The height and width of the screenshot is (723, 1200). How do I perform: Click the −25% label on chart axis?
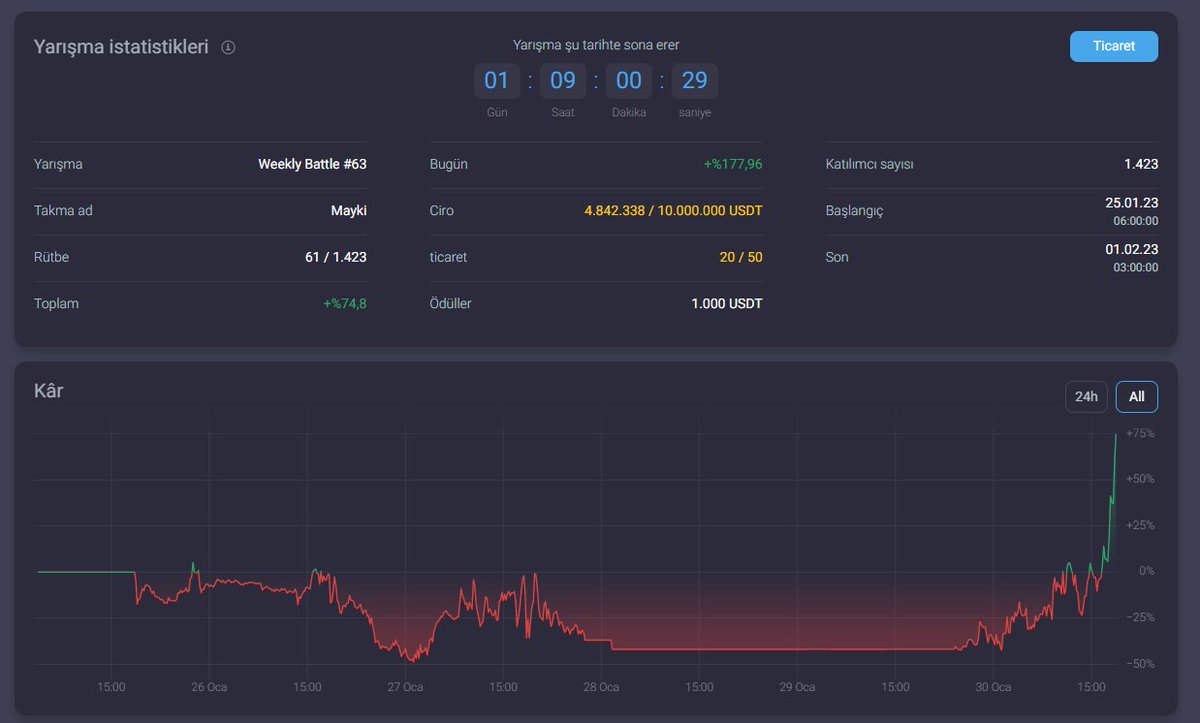pos(1140,618)
